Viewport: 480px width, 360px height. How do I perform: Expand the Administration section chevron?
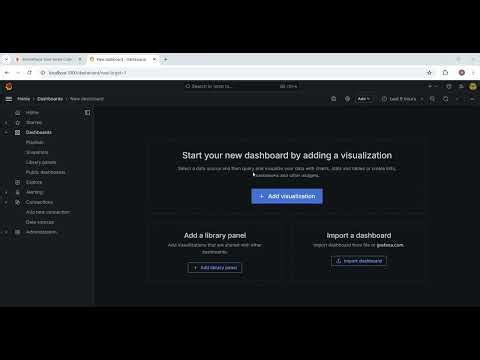point(6,232)
